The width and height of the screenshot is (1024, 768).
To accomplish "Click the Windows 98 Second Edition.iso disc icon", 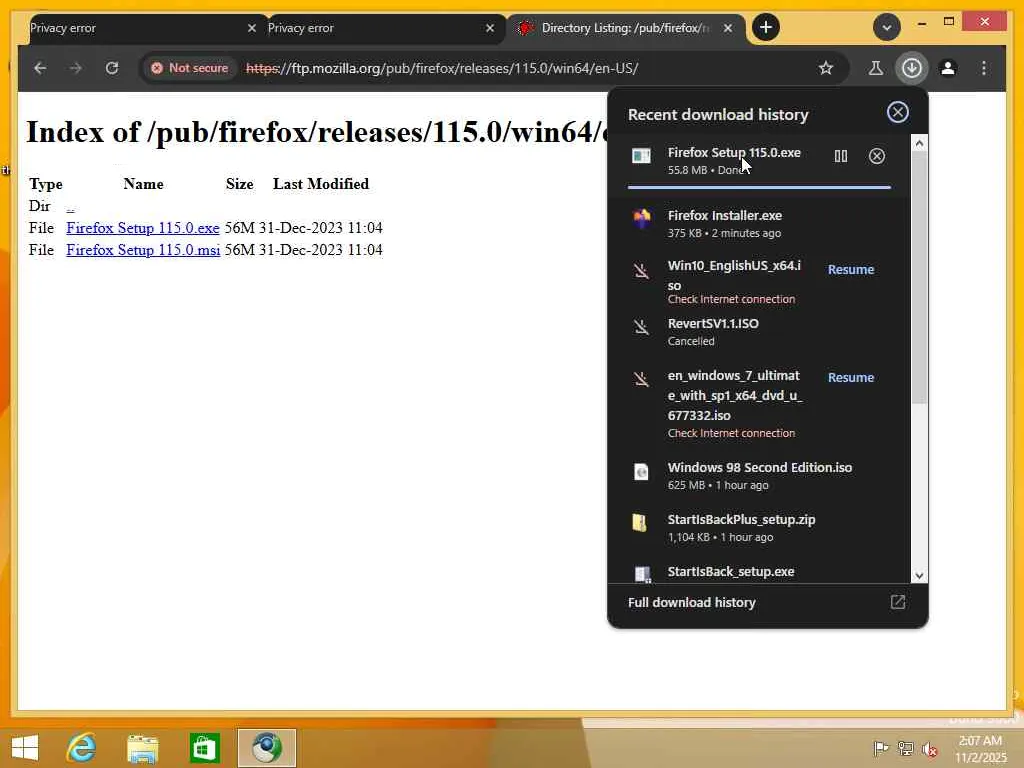I will click(641, 472).
